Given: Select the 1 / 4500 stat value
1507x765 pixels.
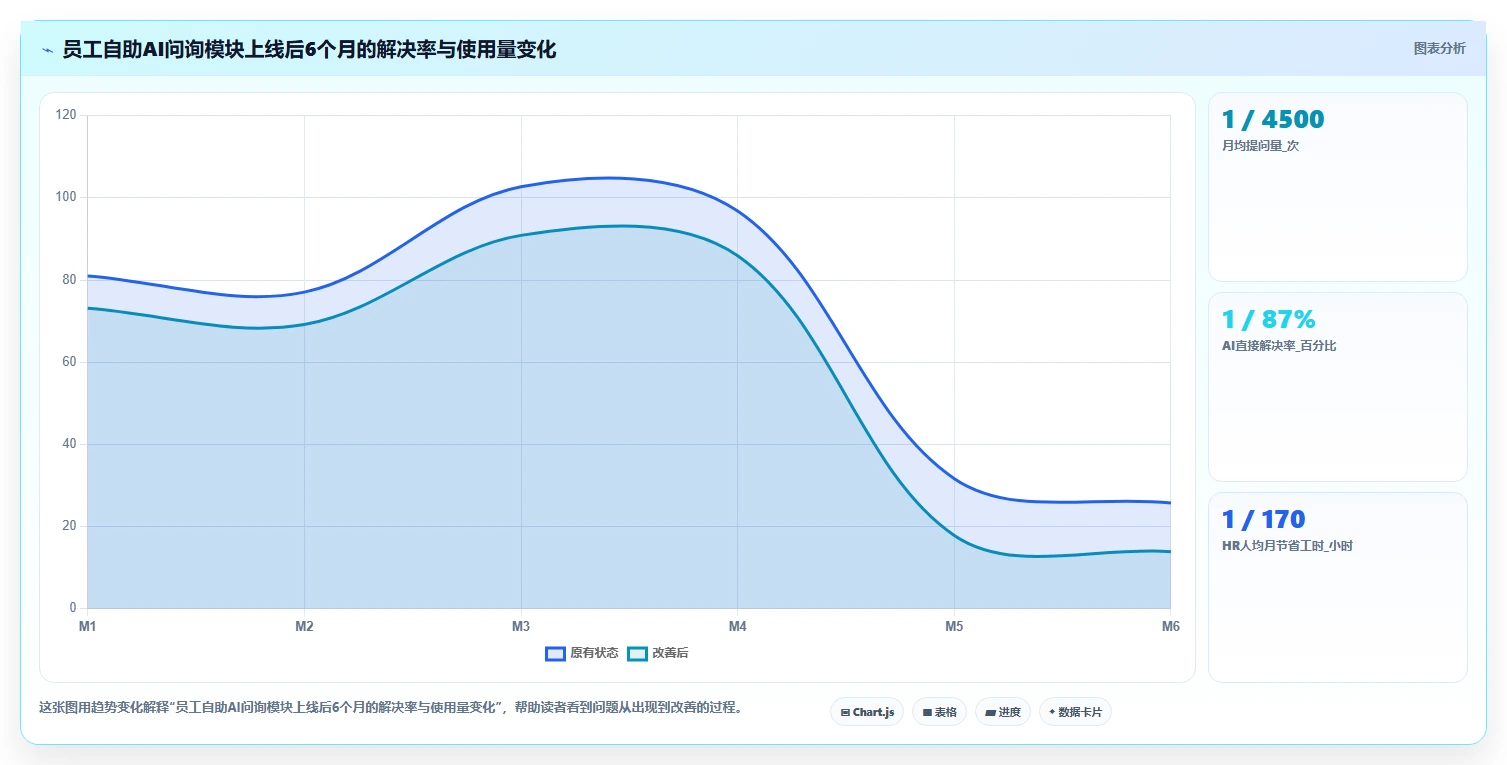Looking at the screenshot, I should 1272,119.
